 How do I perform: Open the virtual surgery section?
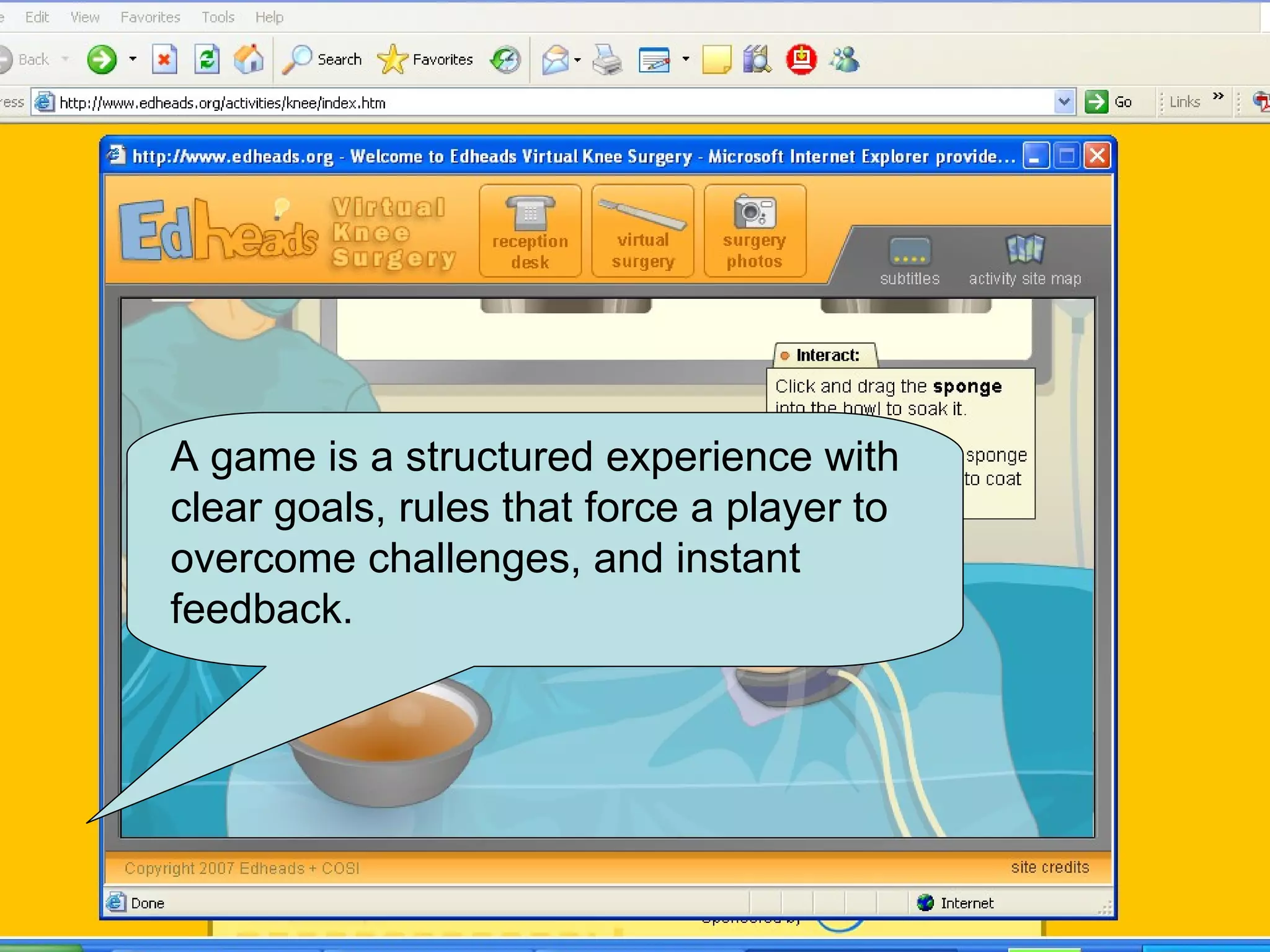(x=642, y=231)
